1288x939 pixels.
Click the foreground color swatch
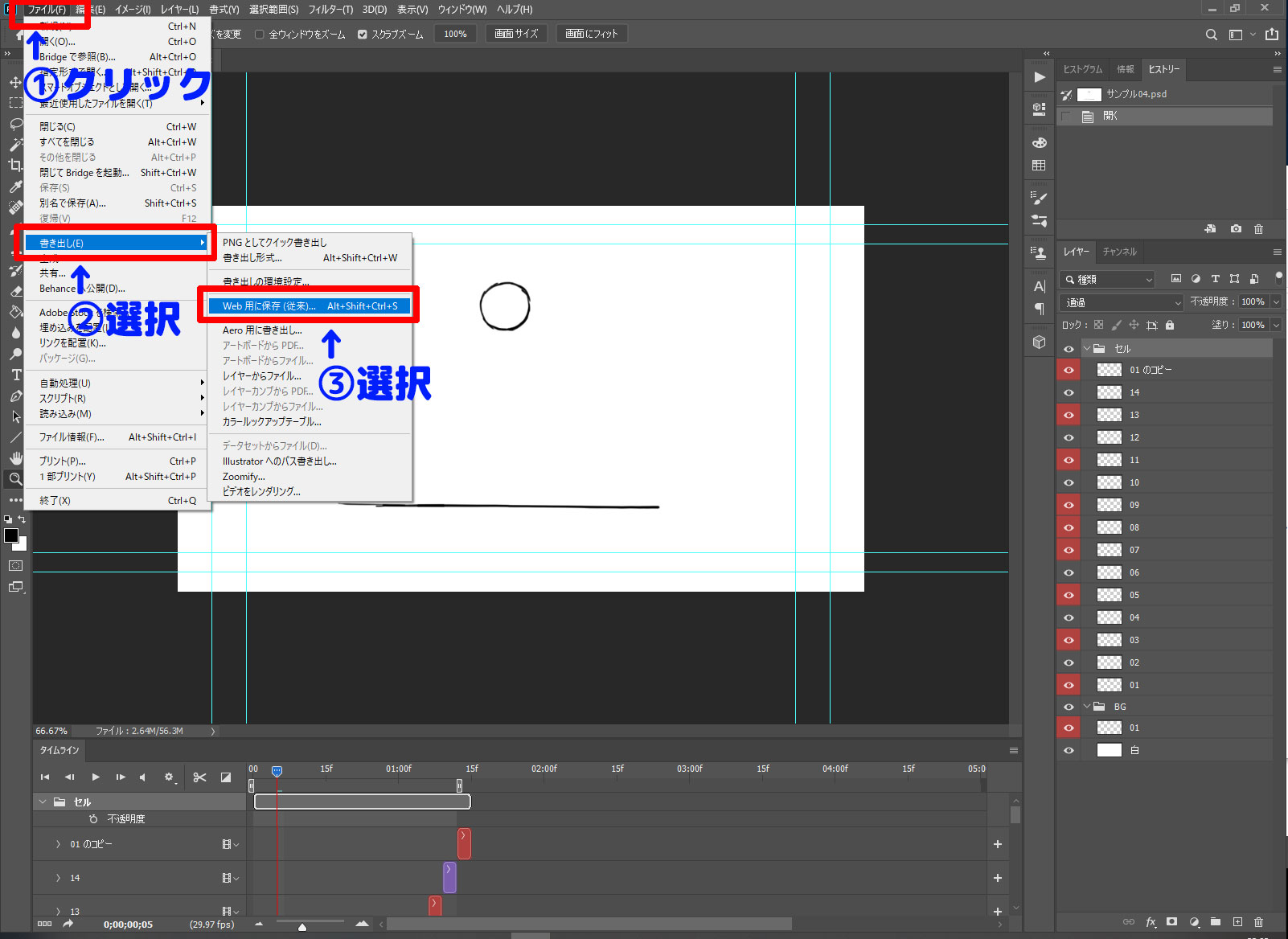pyautogui.click(x=11, y=535)
